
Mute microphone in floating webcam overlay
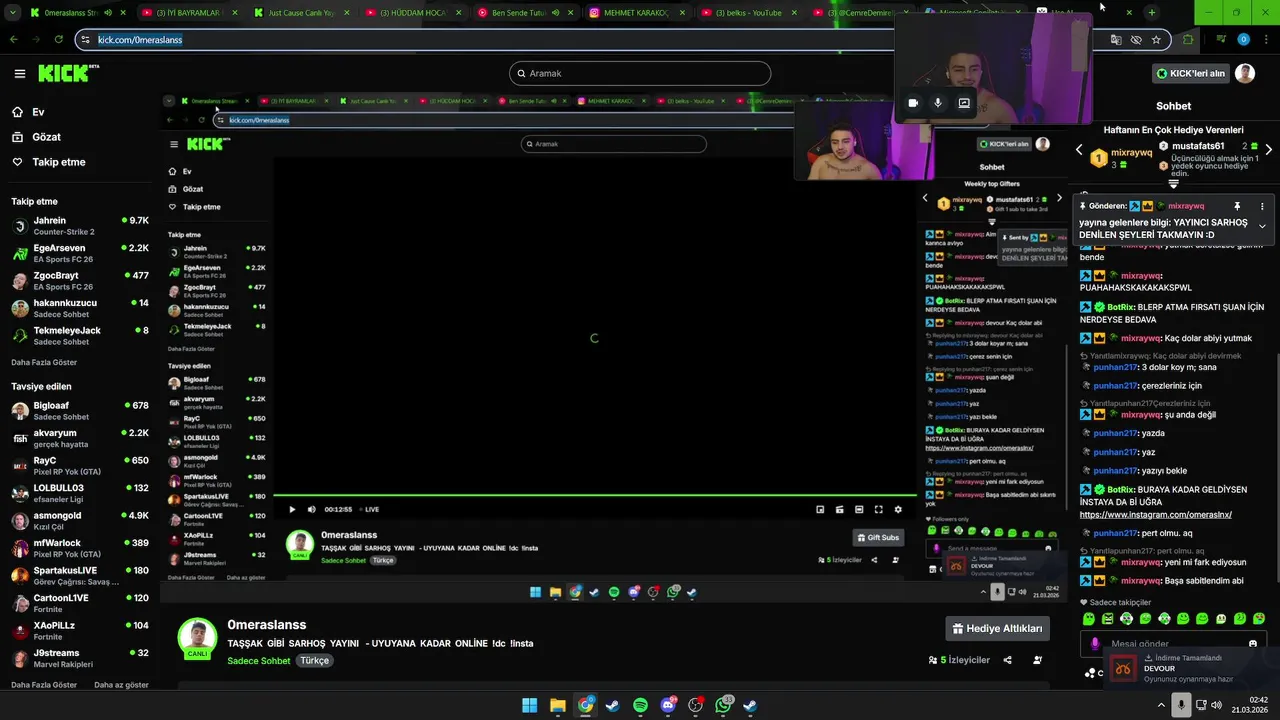(938, 102)
